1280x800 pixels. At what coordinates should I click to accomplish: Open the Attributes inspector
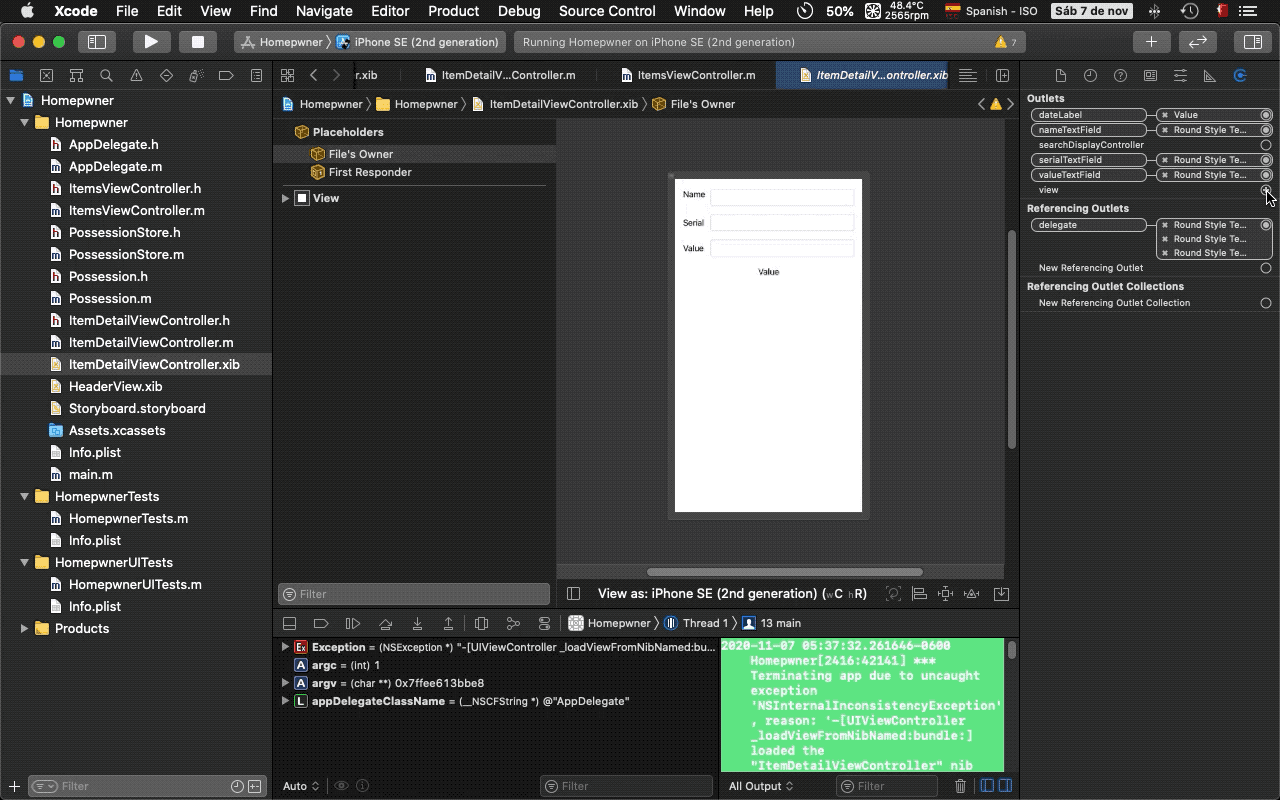[1180, 76]
